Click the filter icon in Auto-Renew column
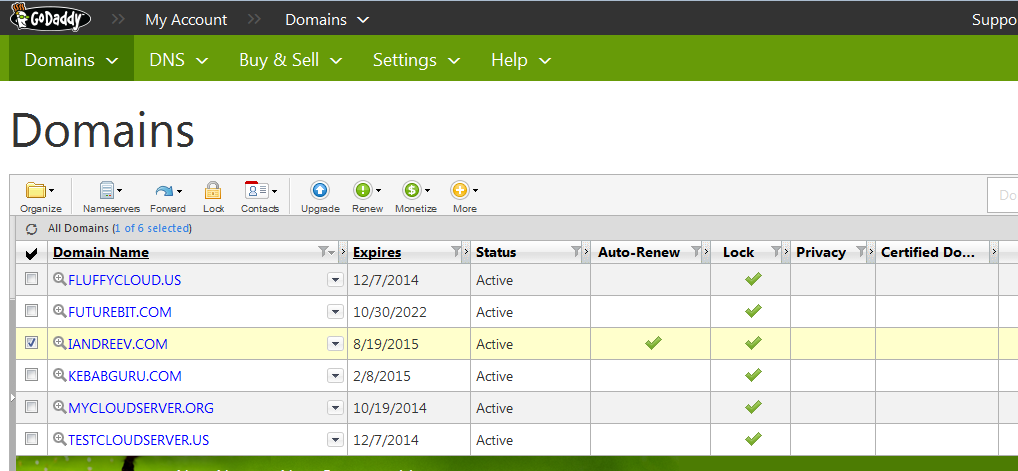 [696, 251]
